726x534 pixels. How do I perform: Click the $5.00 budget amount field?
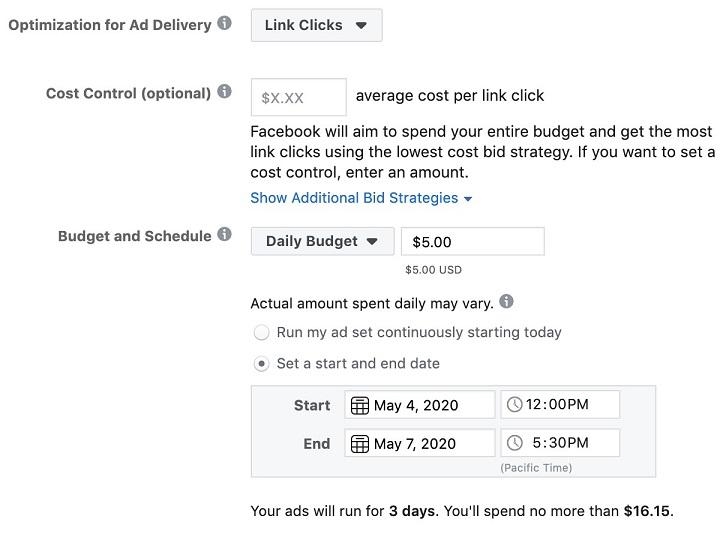pyautogui.click(x=472, y=241)
